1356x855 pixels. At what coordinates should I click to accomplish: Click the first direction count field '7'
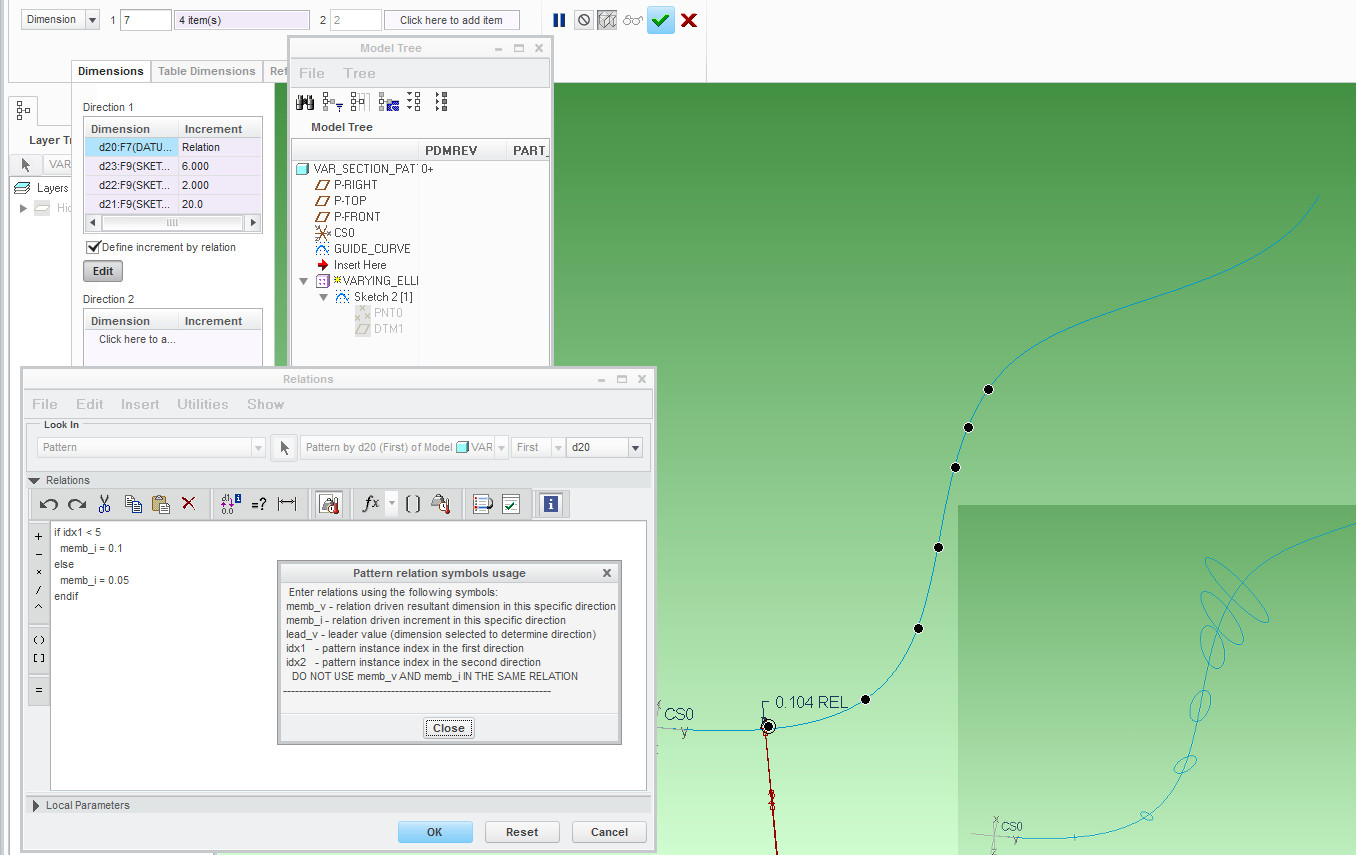pyautogui.click(x=146, y=20)
